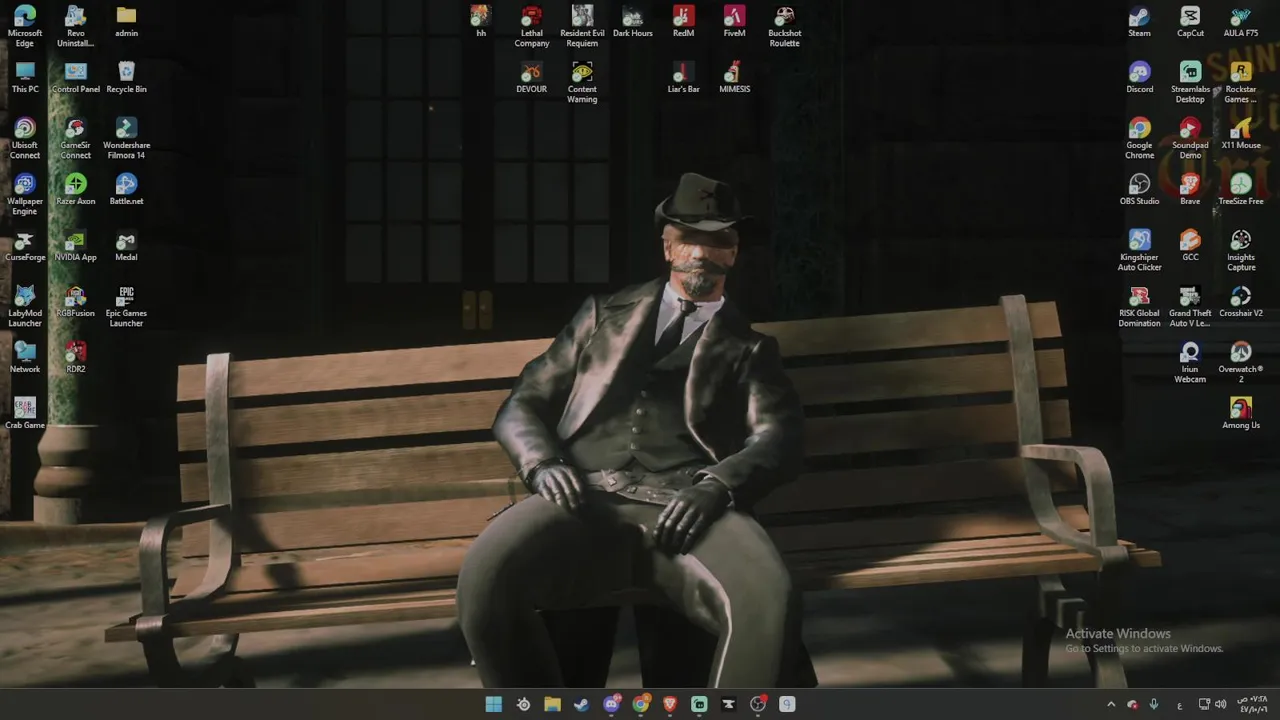Viewport: 1280px width, 720px height.
Task: Launch Grand Theft Auto V shortcut
Action: pyautogui.click(x=1190, y=306)
